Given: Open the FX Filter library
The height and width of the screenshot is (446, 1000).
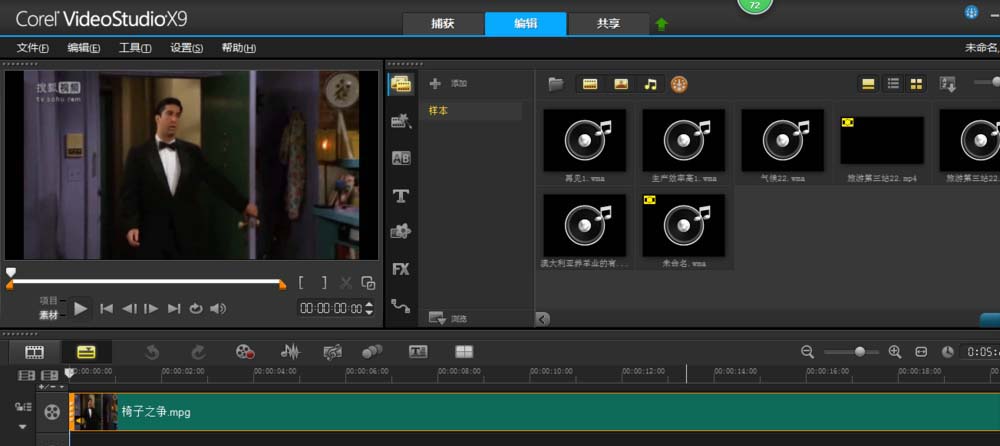Looking at the screenshot, I should (401, 269).
